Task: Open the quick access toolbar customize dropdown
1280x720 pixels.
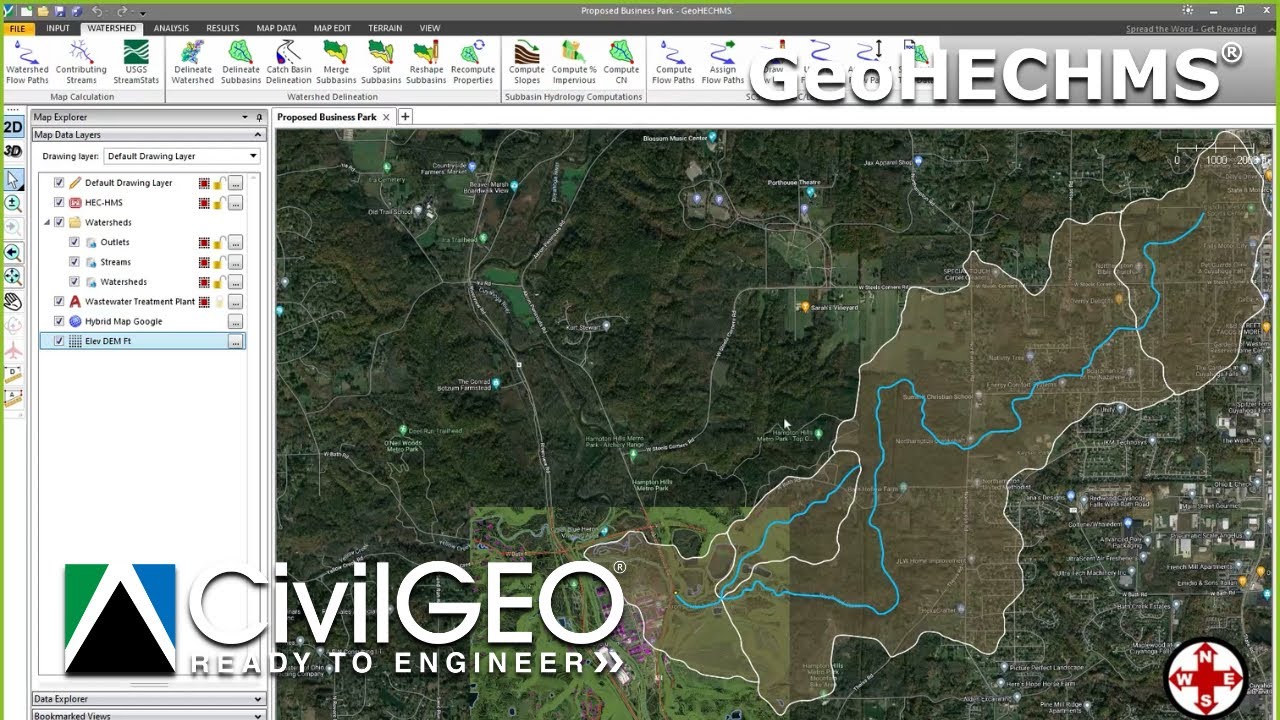Action: tap(143, 11)
